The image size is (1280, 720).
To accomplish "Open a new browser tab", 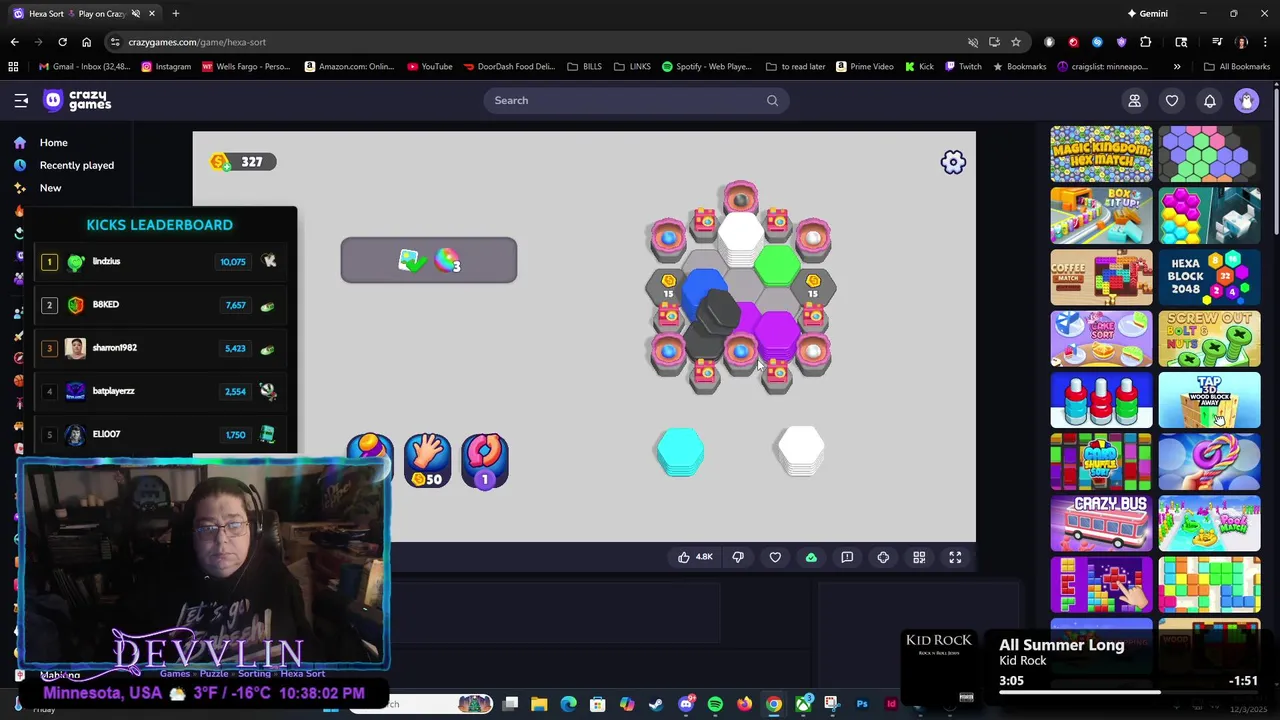I will tap(175, 14).
